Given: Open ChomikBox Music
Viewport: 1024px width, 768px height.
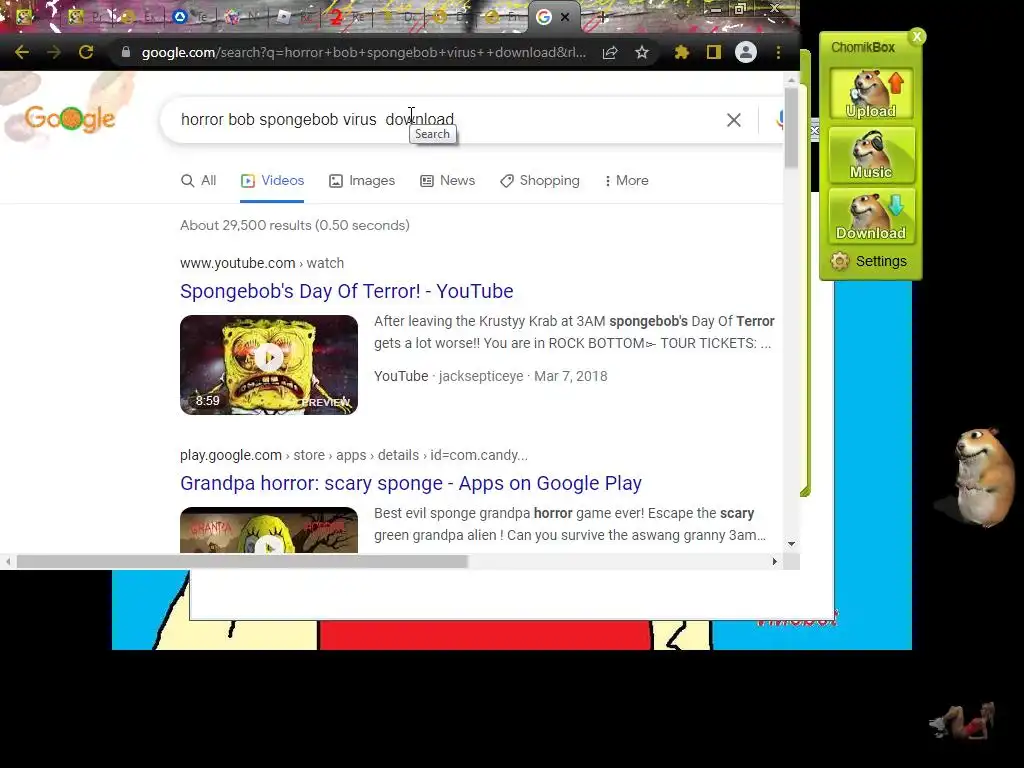Looking at the screenshot, I should pos(871,154).
